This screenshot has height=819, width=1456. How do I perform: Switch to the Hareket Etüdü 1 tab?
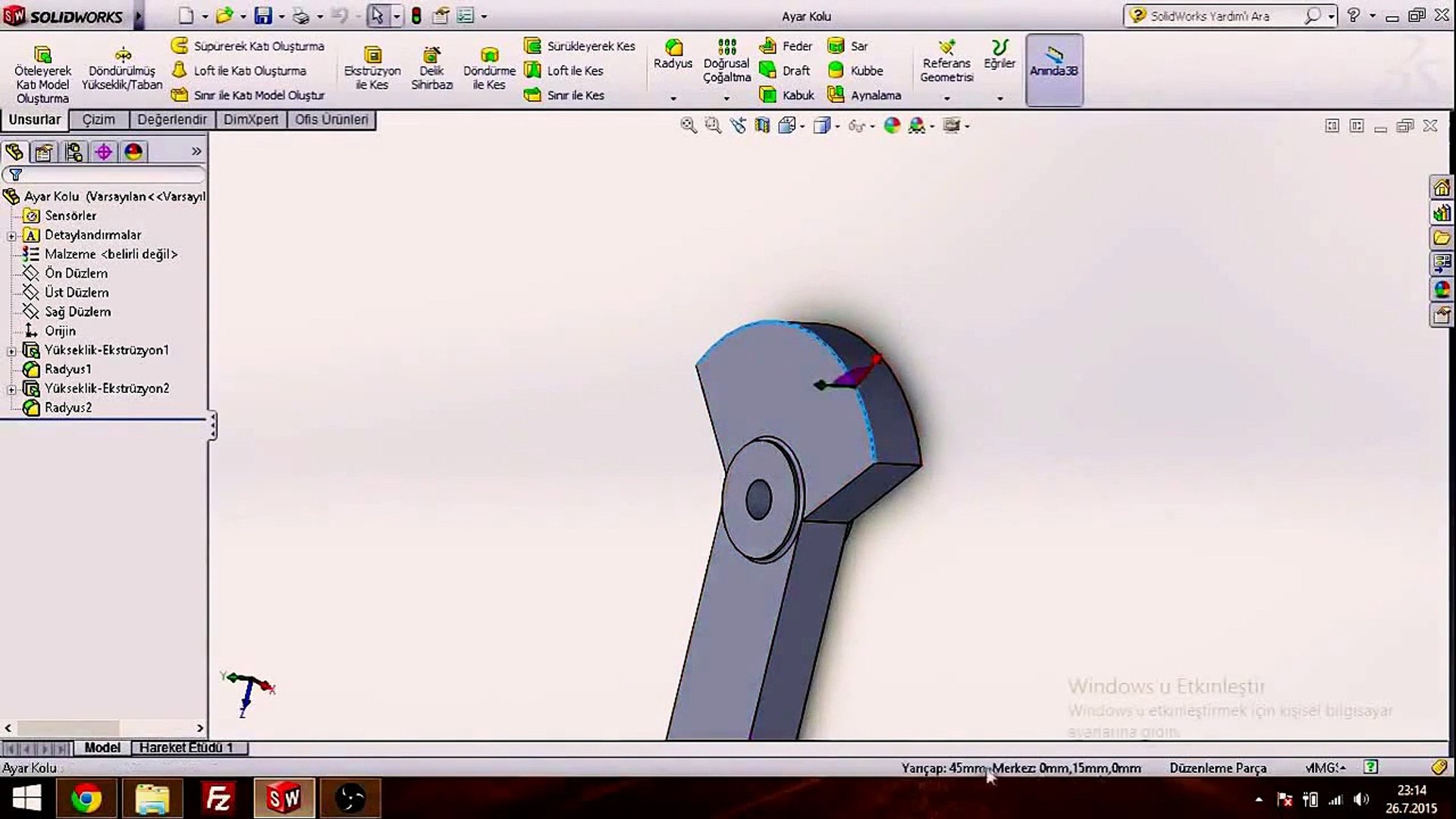[x=186, y=748]
